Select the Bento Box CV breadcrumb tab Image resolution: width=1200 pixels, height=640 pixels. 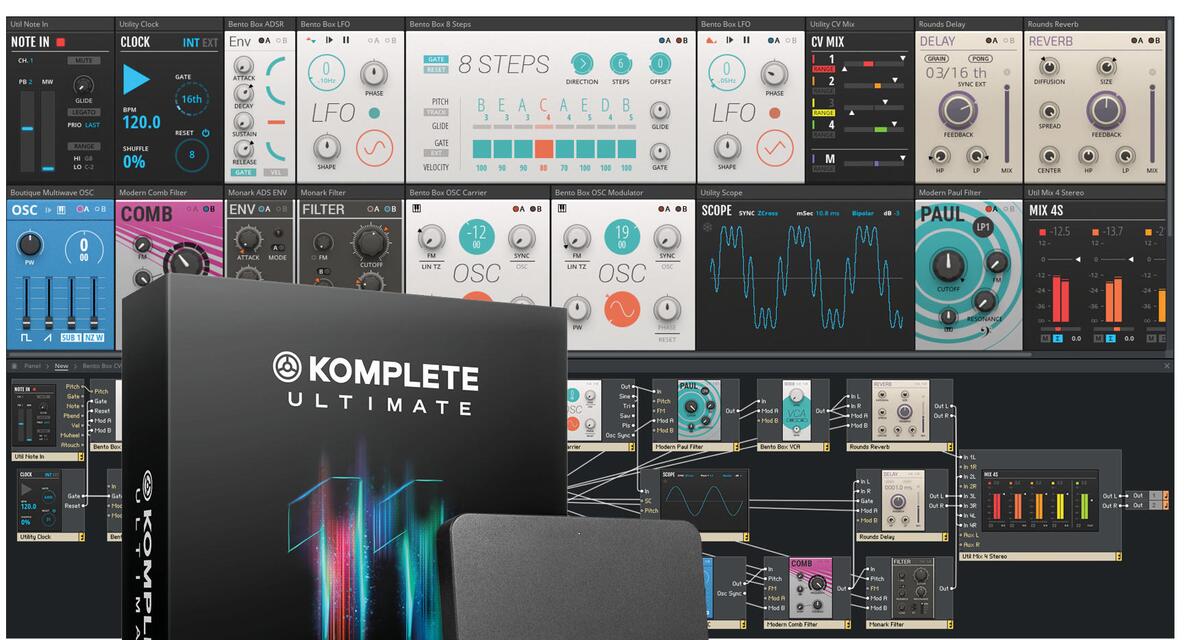click(x=100, y=366)
